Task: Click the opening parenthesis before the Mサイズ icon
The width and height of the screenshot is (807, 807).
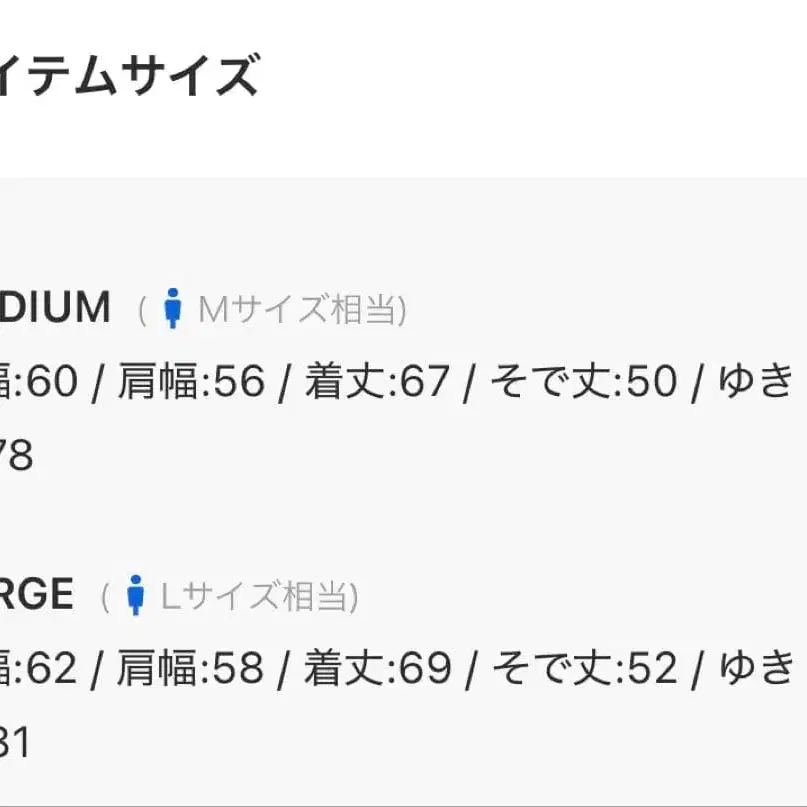Action: click(143, 310)
